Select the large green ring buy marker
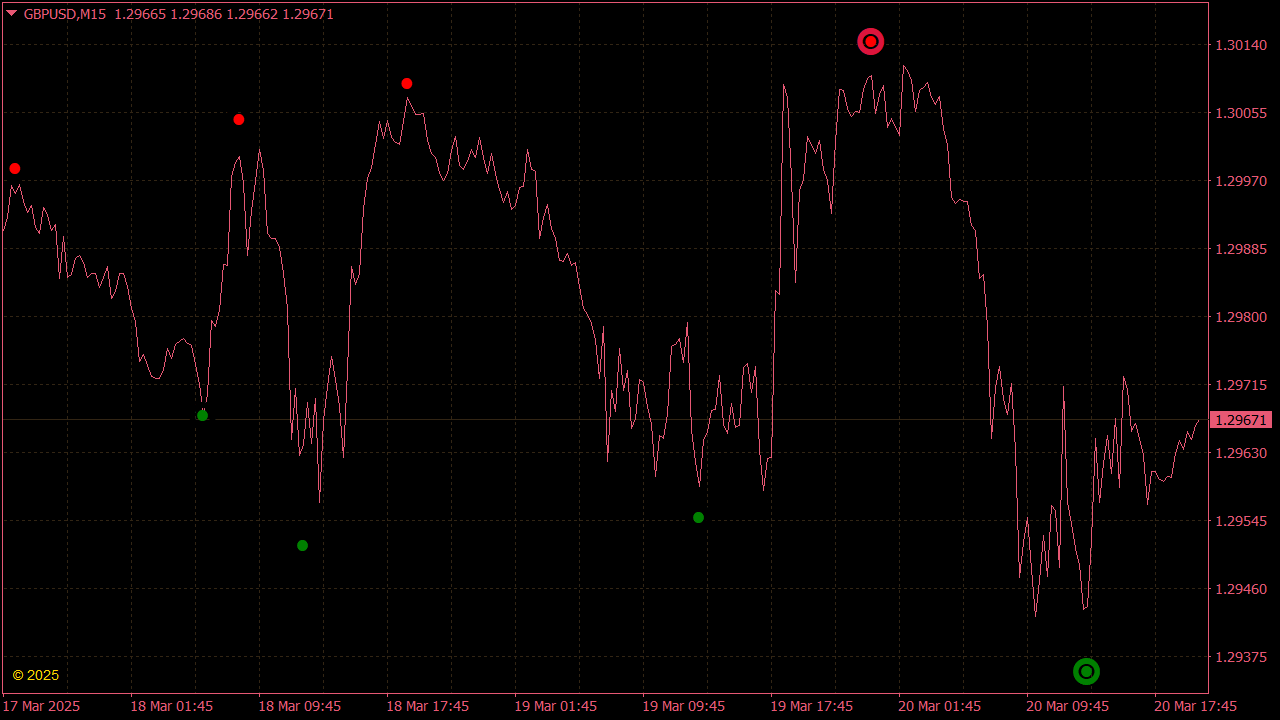1280x720 pixels. tap(1086, 671)
